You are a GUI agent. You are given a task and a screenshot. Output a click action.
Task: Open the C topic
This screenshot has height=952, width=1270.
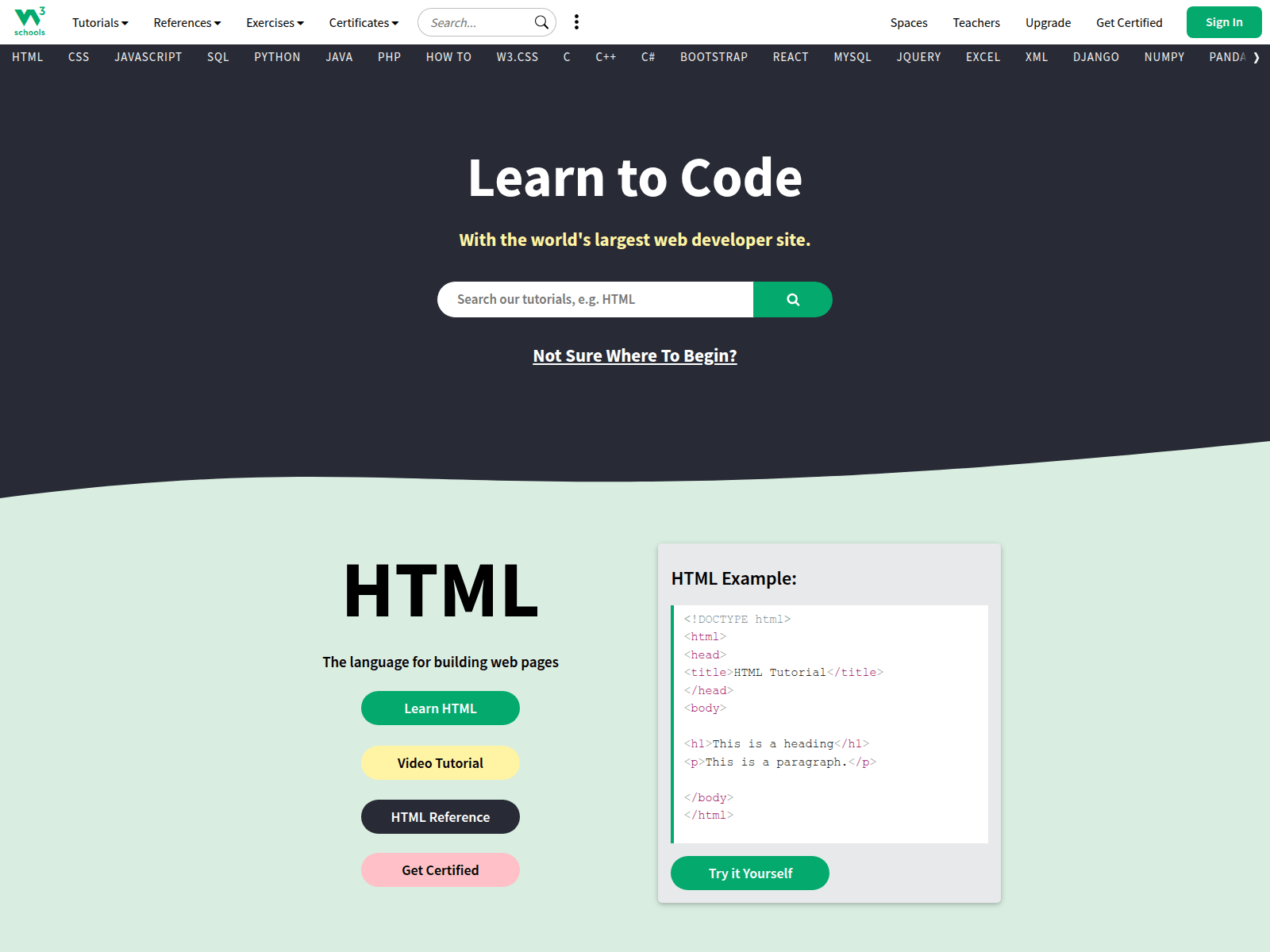567,57
